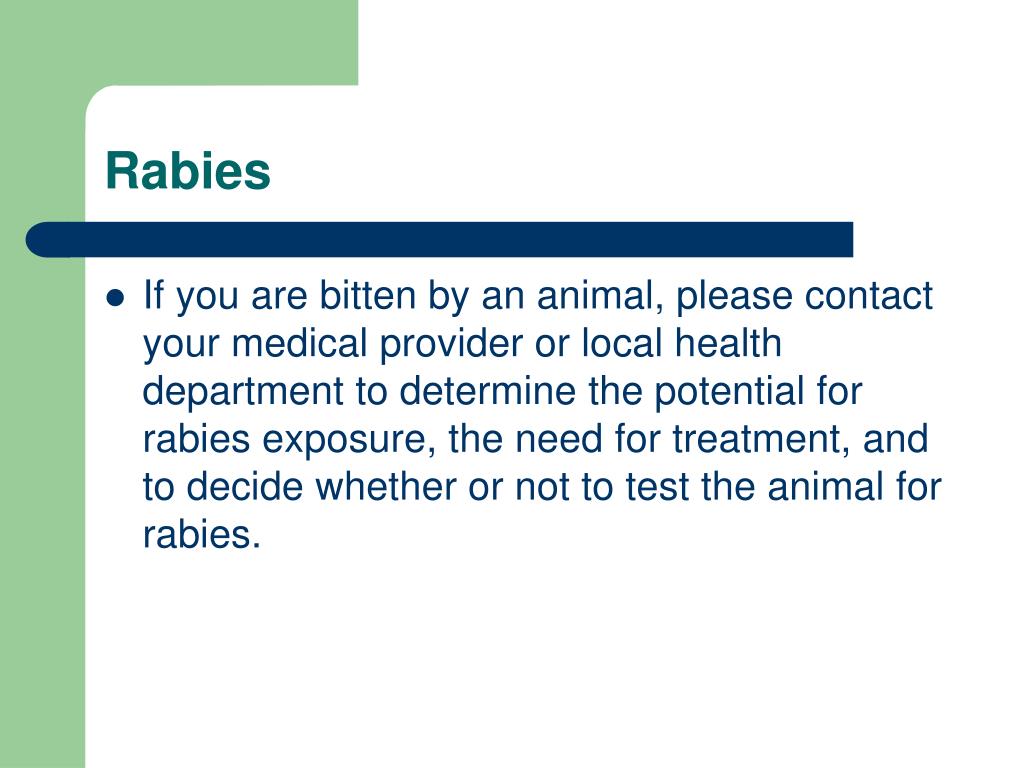This screenshot has height=768, width=1024.
Task: Click the word "potential" in third line
Action: coord(729,392)
